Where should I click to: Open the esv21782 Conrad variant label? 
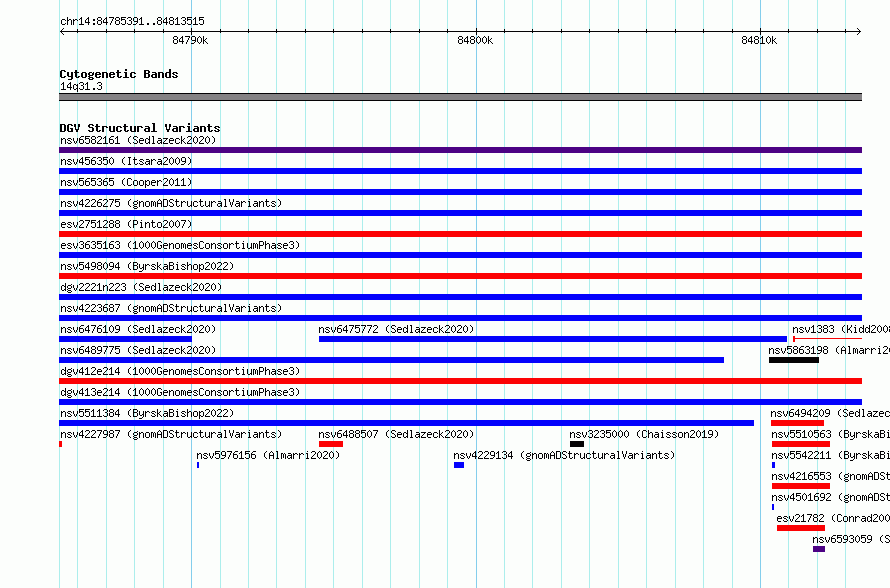point(833,518)
